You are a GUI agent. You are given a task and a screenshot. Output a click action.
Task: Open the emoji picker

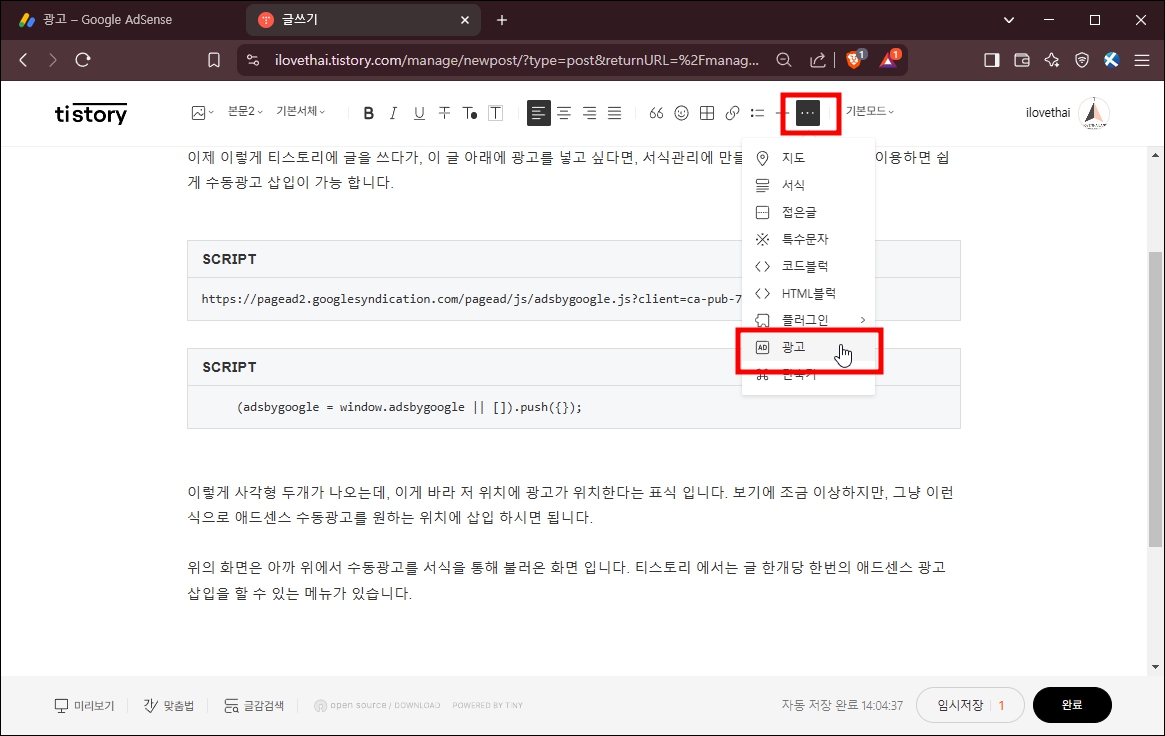[x=682, y=112]
